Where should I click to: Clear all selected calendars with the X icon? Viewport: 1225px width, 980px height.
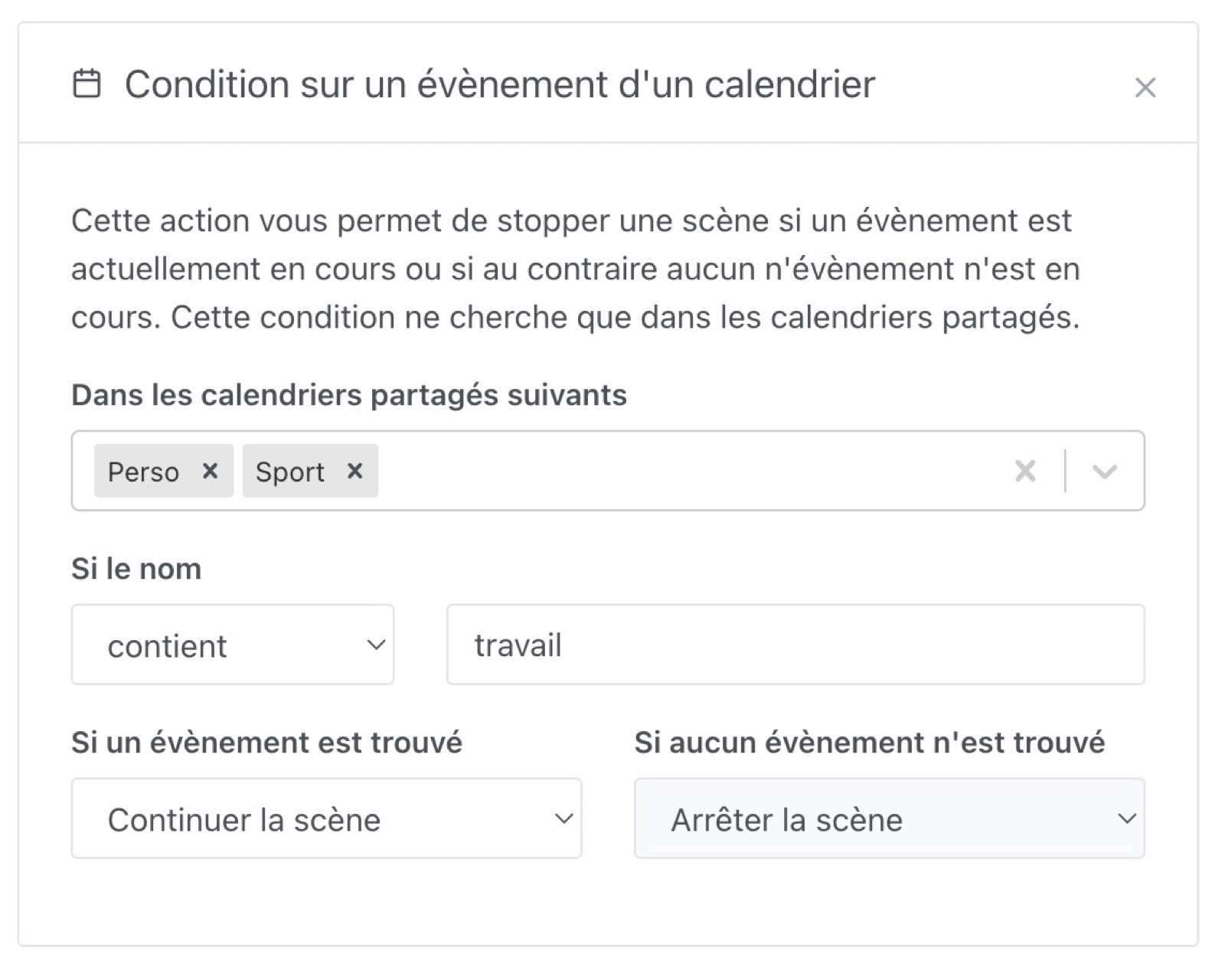click(x=1024, y=471)
